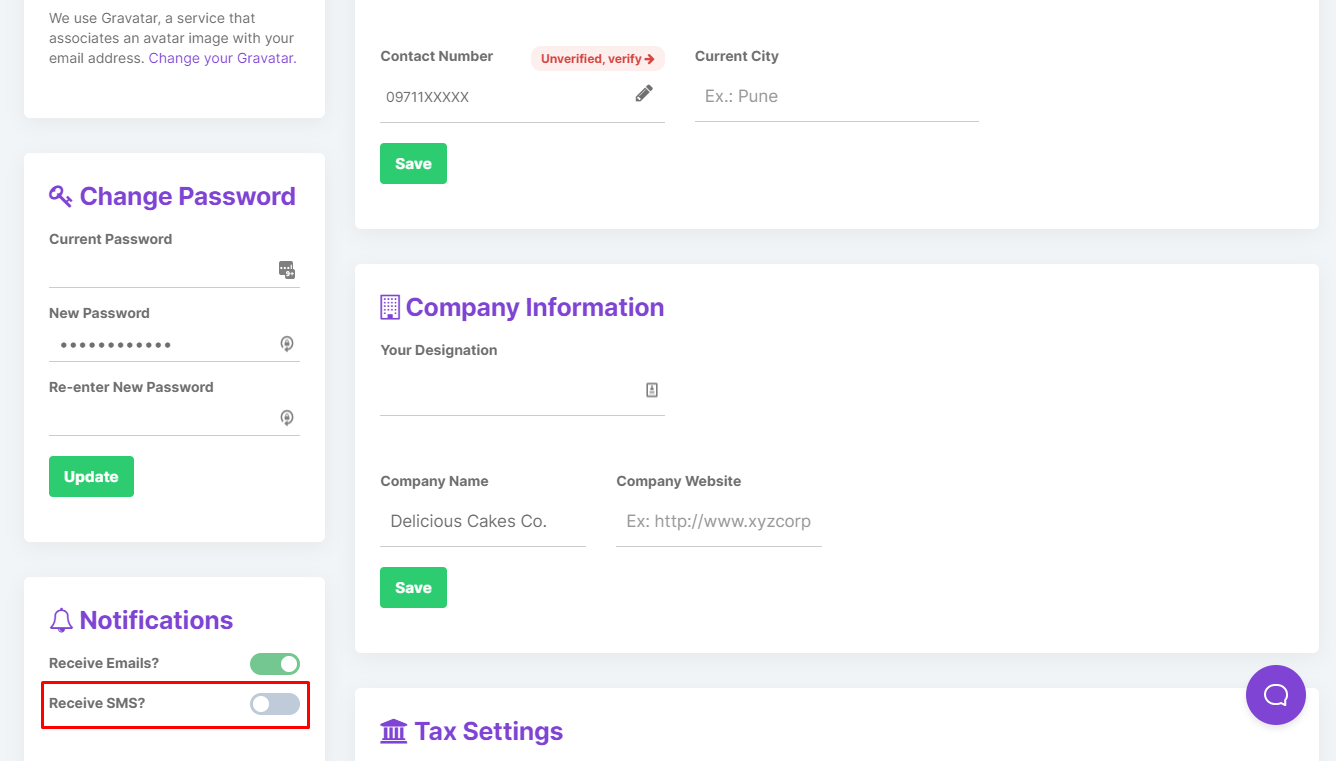Click the Unverified, verify badge
Image resolution: width=1336 pixels, height=761 pixels.
pyautogui.click(x=598, y=59)
